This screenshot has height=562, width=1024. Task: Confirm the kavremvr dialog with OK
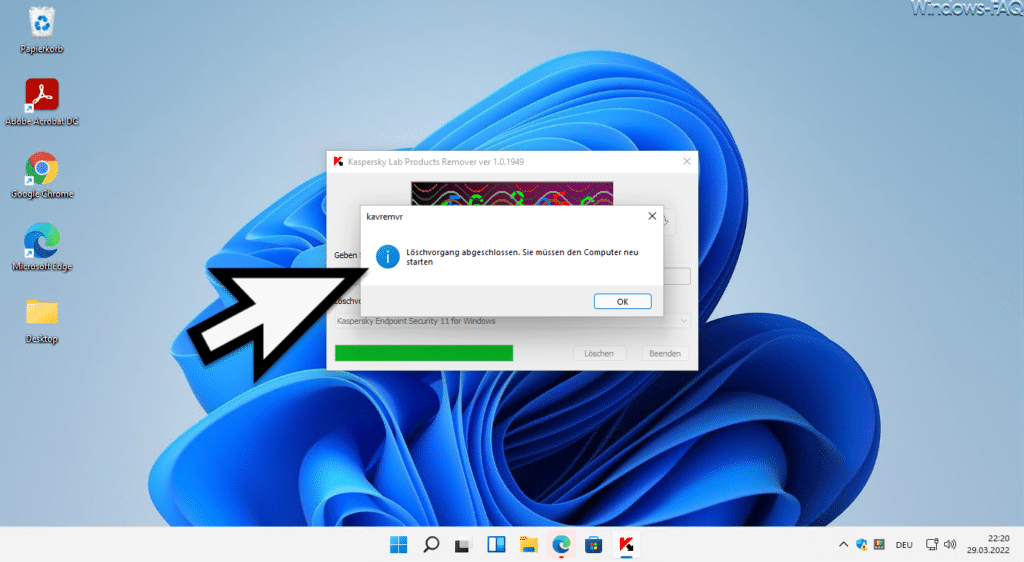click(622, 302)
